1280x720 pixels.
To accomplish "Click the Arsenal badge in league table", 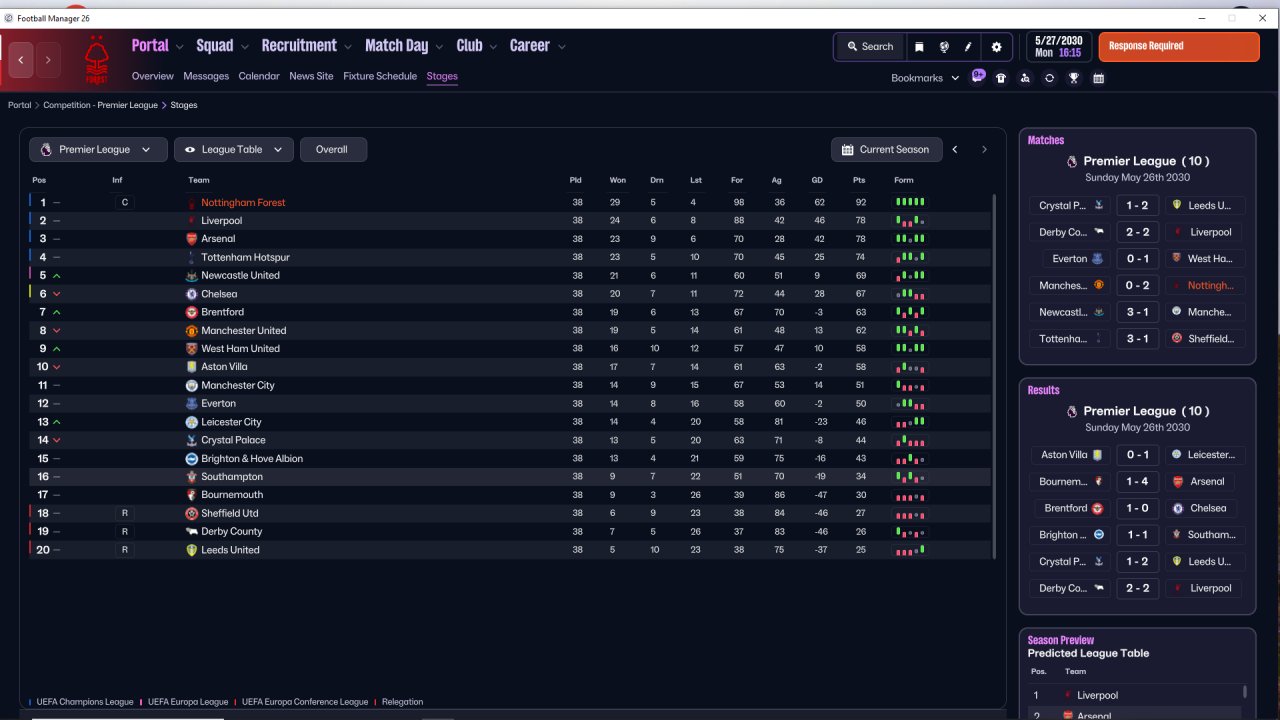I will (192, 239).
